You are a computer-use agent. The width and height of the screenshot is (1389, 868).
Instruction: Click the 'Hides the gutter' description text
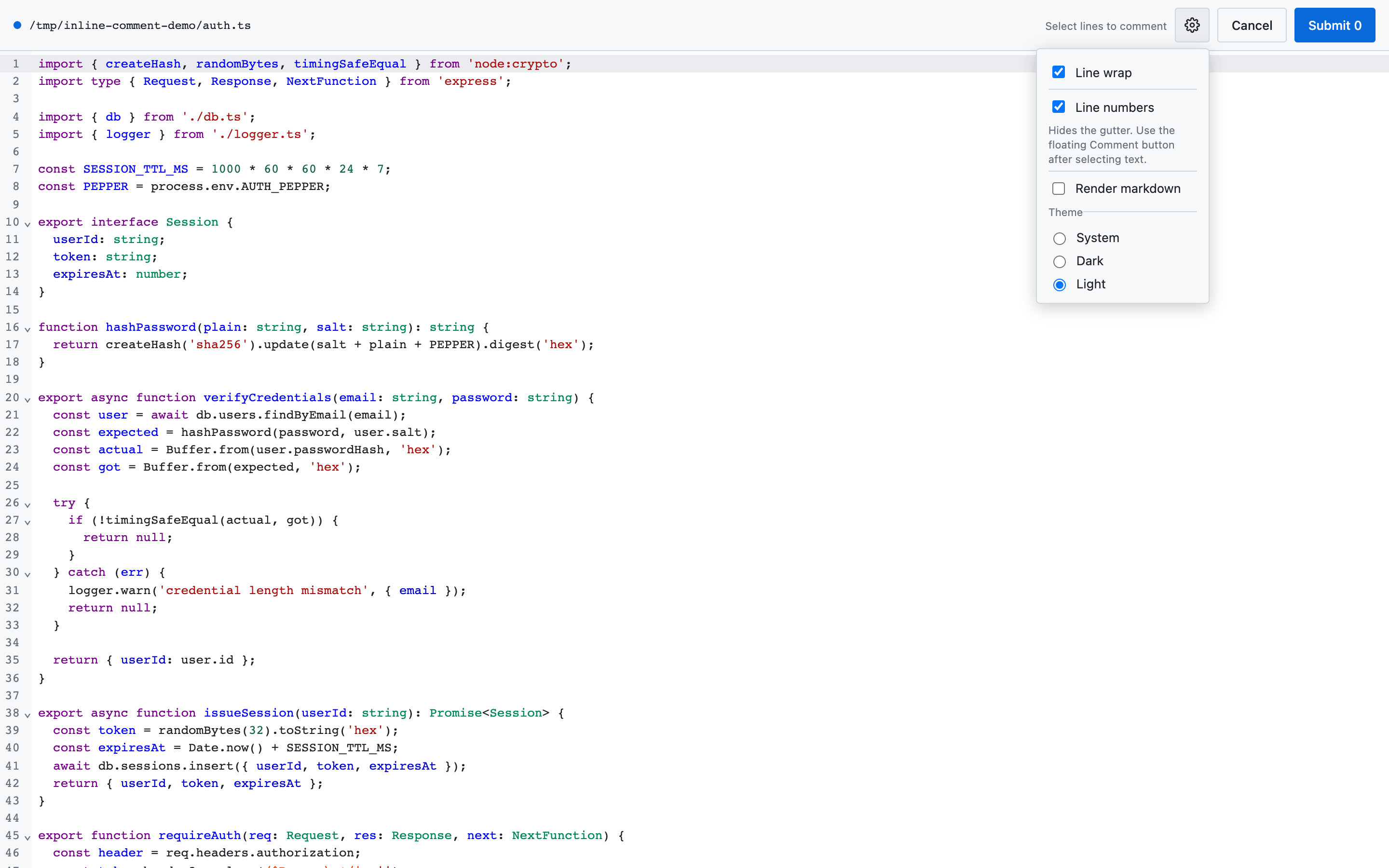1111,145
